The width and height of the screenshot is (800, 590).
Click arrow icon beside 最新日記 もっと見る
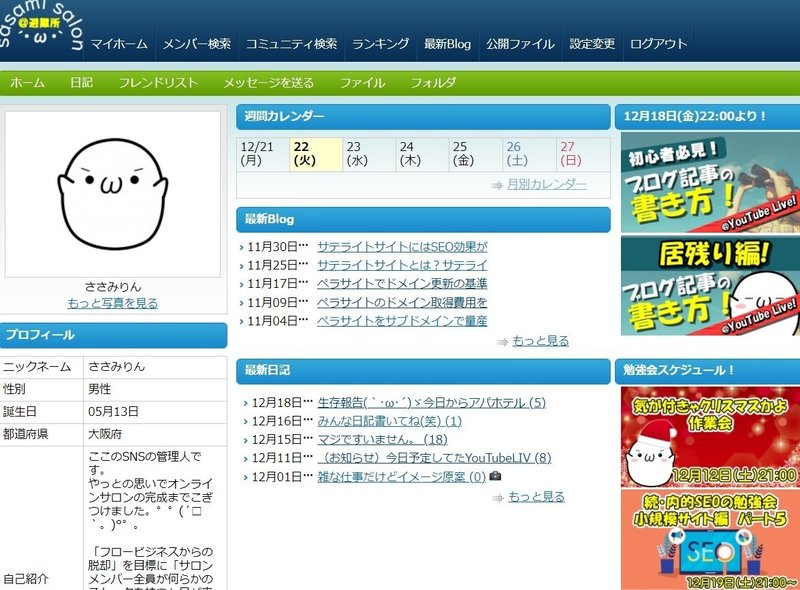(x=498, y=498)
